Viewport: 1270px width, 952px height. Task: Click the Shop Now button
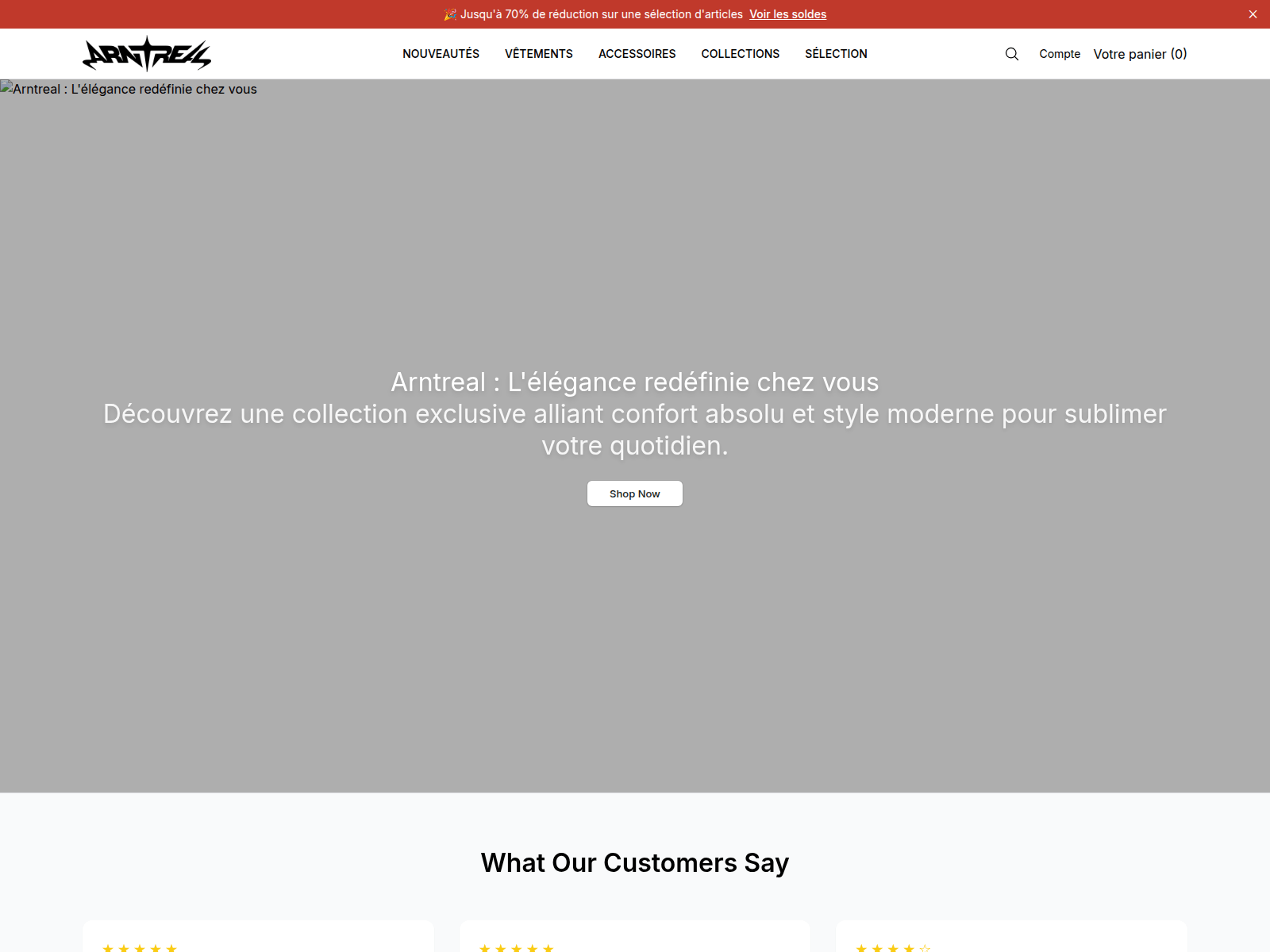[x=635, y=493]
